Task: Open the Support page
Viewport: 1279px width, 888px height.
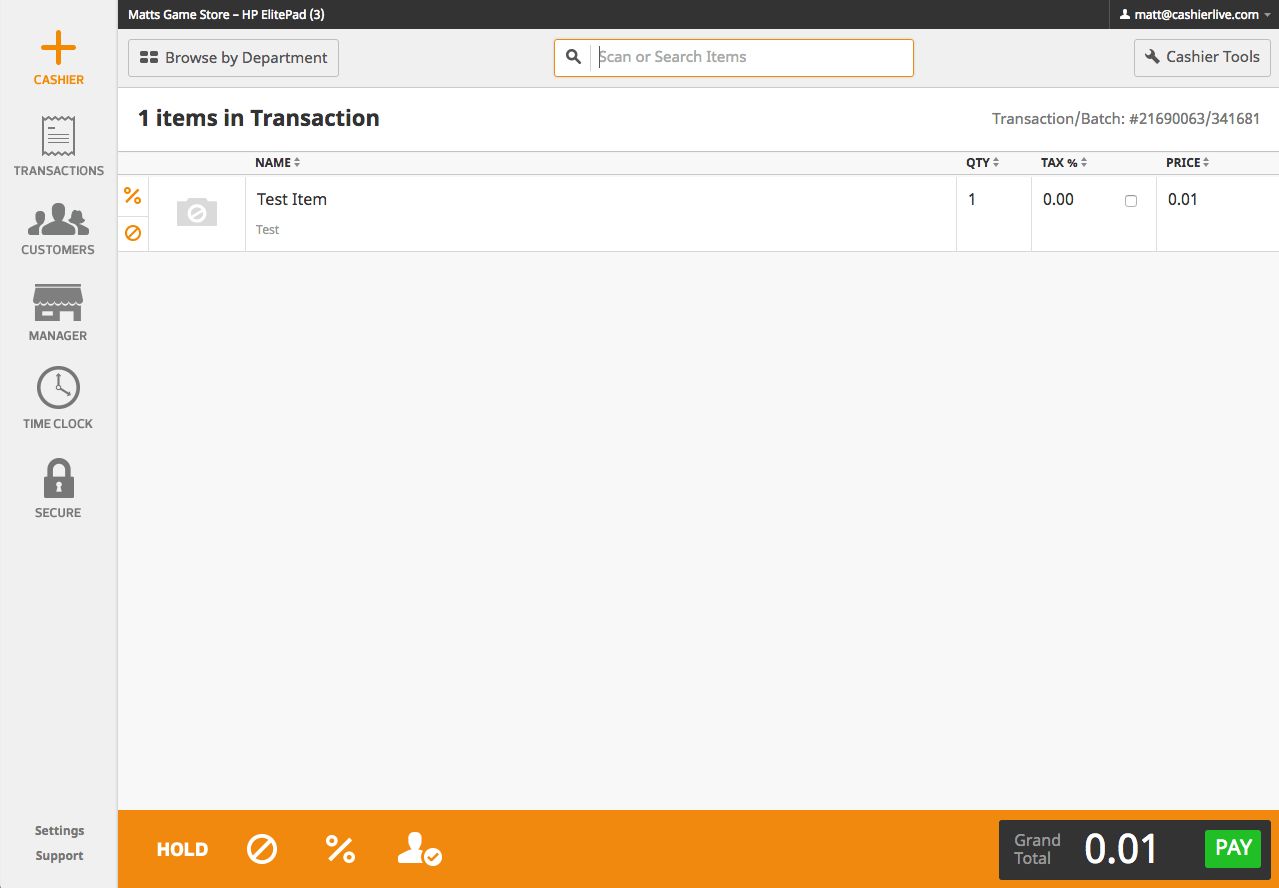Action: click(x=59, y=855)
